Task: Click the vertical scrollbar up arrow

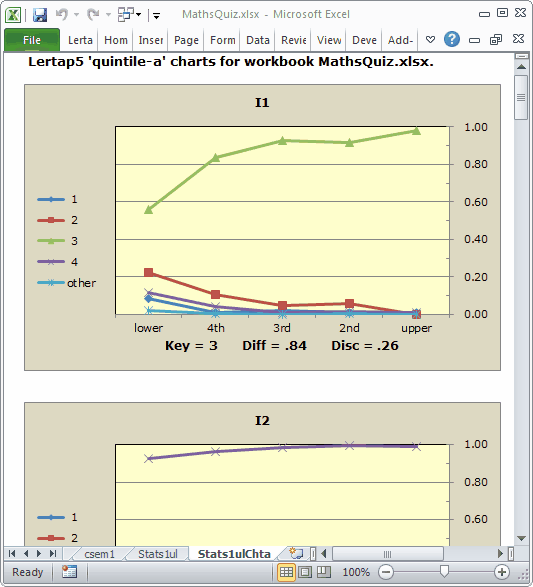Action: click(521, 67)
